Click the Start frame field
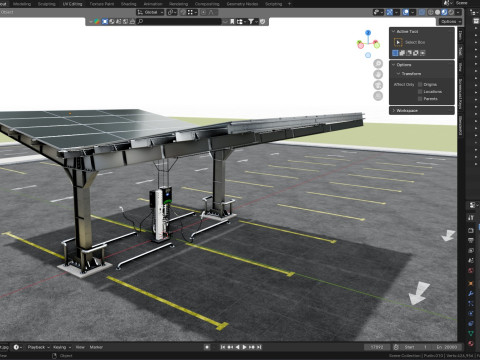 pos(415,347)
